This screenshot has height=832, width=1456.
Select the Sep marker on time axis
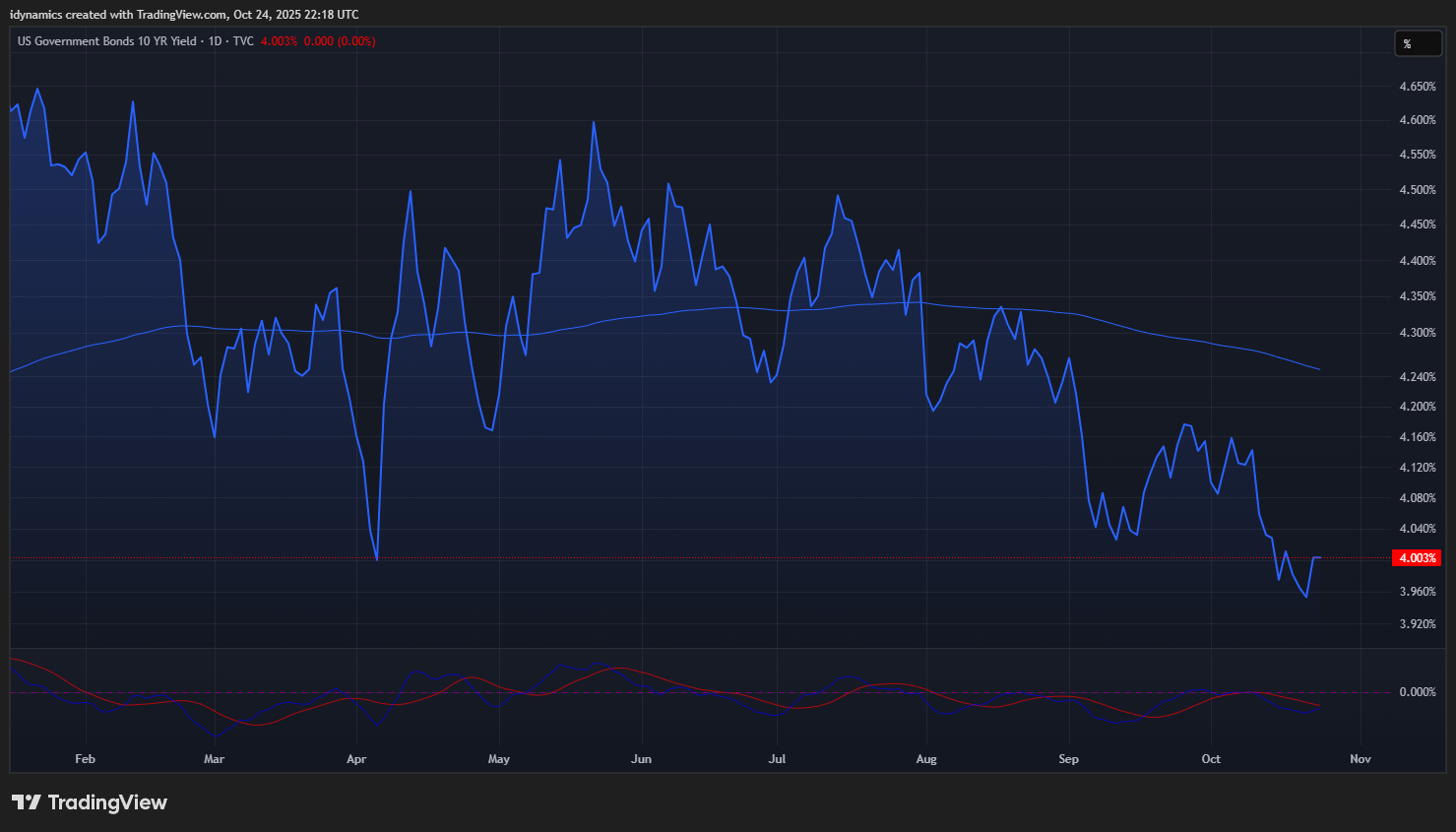click(x=1068, y=759)
